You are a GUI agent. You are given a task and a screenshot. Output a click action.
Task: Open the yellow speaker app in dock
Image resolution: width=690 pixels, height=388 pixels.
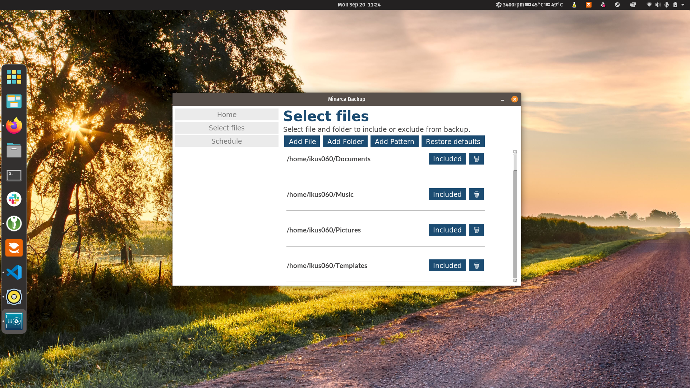tap(14, 297)
